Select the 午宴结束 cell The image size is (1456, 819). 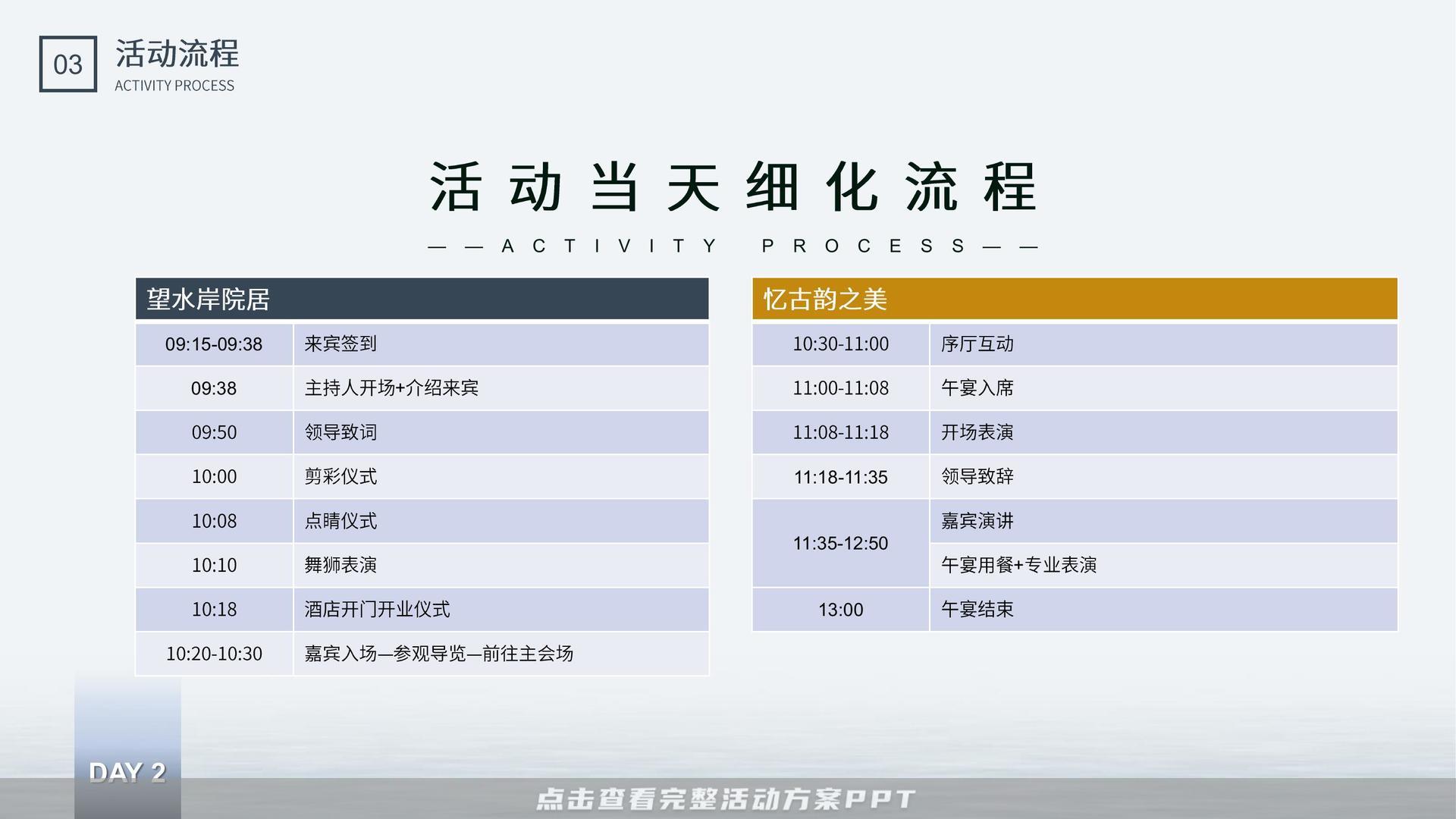pos(1163,610)
